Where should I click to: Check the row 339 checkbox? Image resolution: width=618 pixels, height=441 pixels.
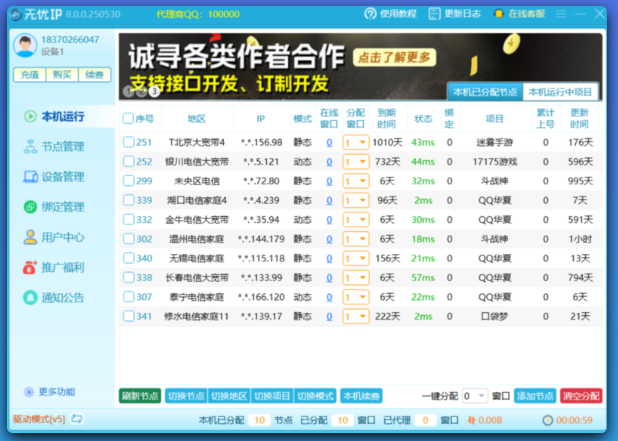click(x=128, y=200)
